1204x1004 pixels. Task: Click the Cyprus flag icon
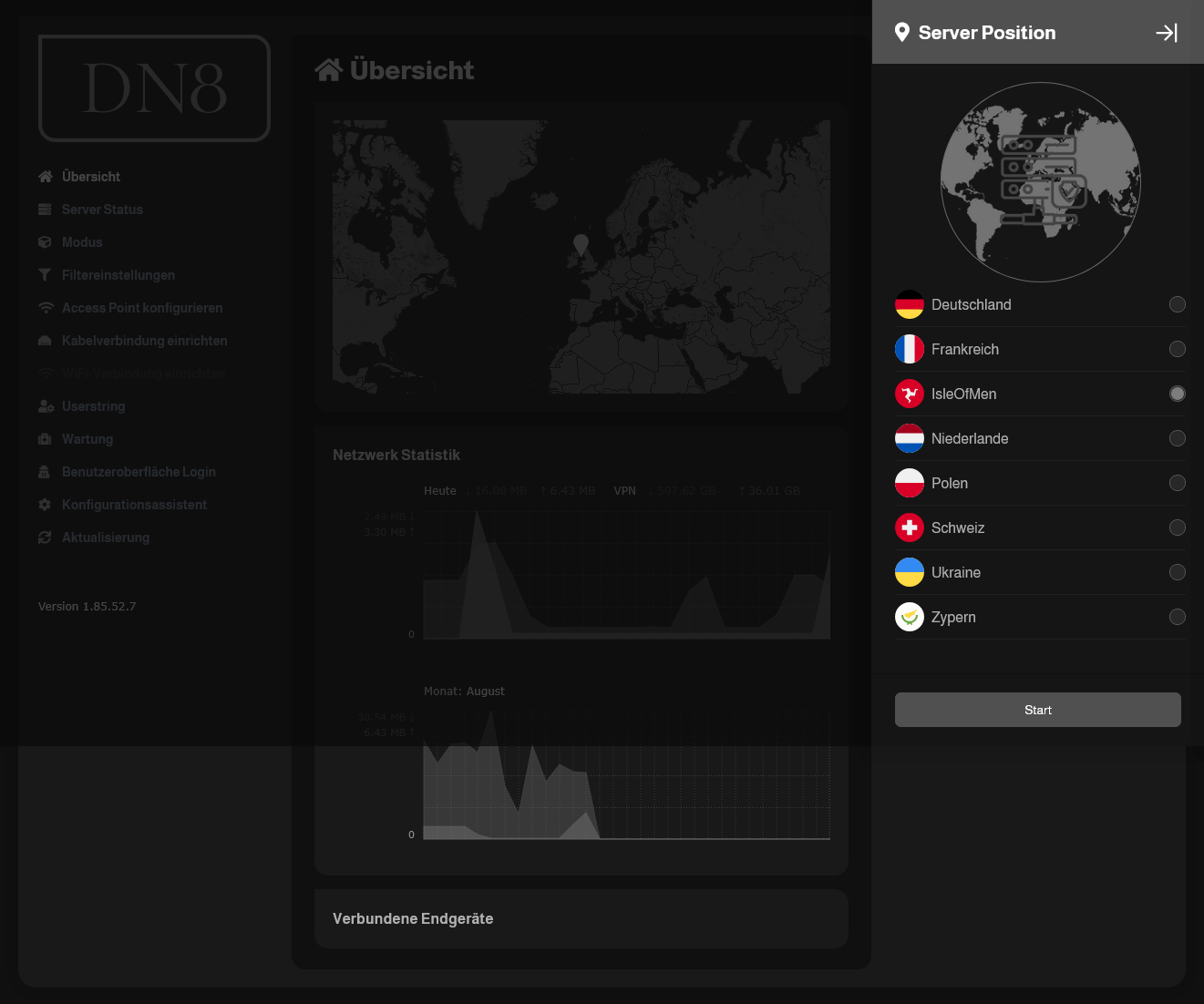click(909, 617)
